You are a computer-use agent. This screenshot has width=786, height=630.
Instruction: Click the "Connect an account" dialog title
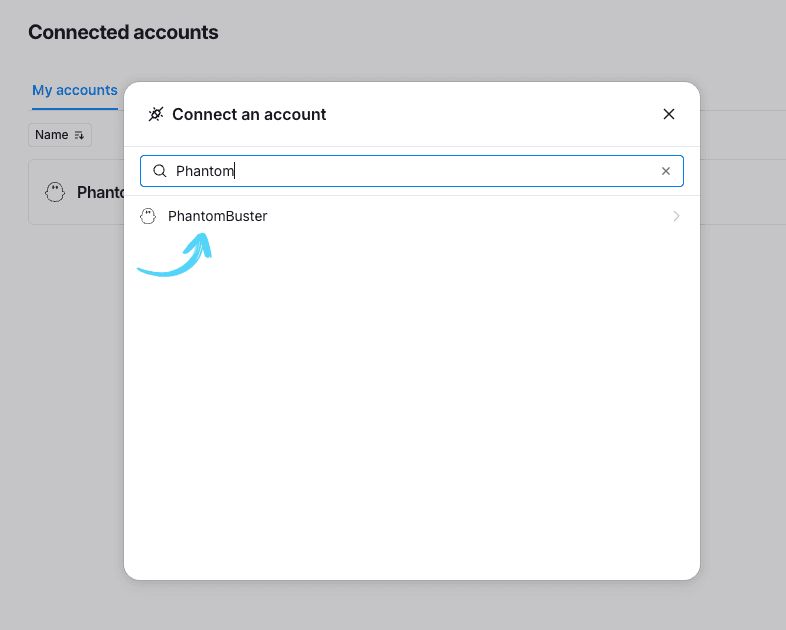249,114
